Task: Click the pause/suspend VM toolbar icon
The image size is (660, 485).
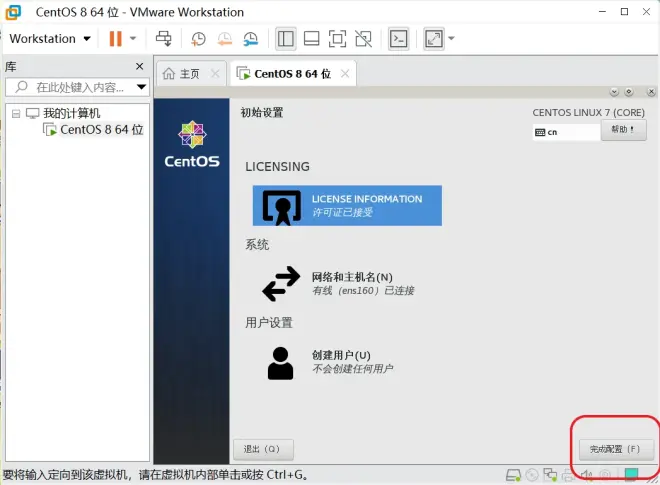Action: 115,39
